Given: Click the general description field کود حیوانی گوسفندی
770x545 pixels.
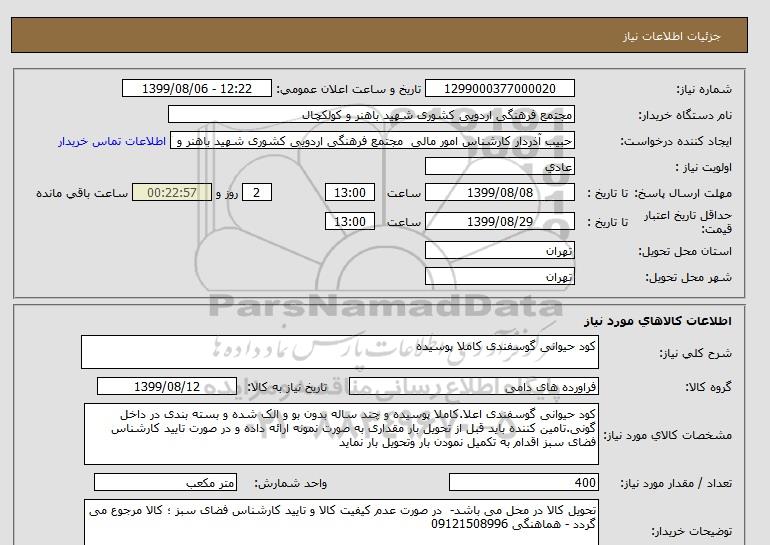Looking at the screenshot, I should 340,352.
